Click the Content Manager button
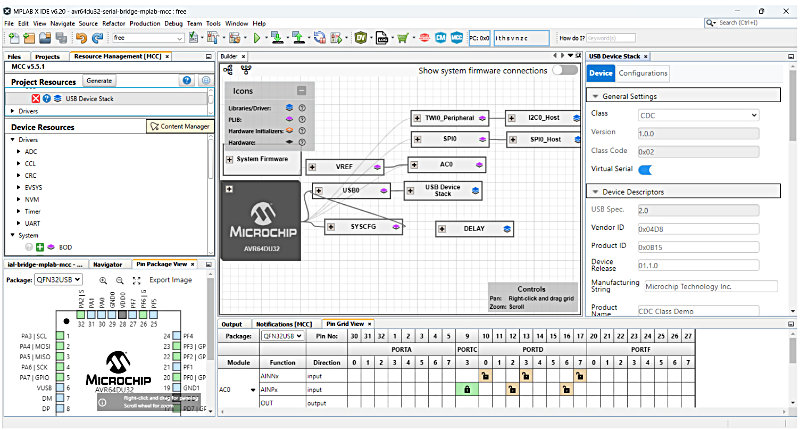Image resolution: width=800 pixels, height=430 pixels. [180, 126]
